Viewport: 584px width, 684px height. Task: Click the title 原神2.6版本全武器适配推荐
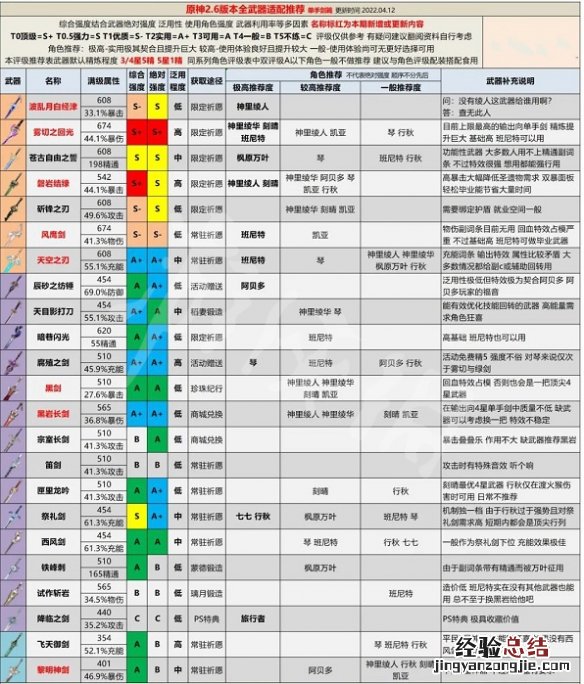(x=245, y=9)
